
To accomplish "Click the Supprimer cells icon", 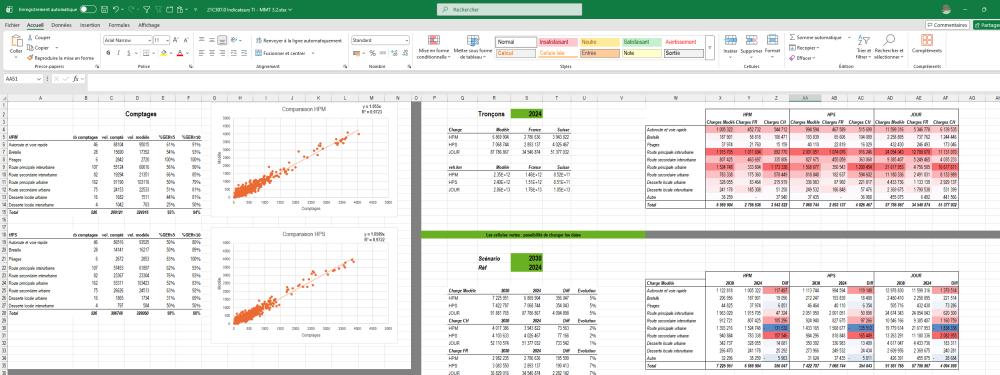I will [751, 41].
